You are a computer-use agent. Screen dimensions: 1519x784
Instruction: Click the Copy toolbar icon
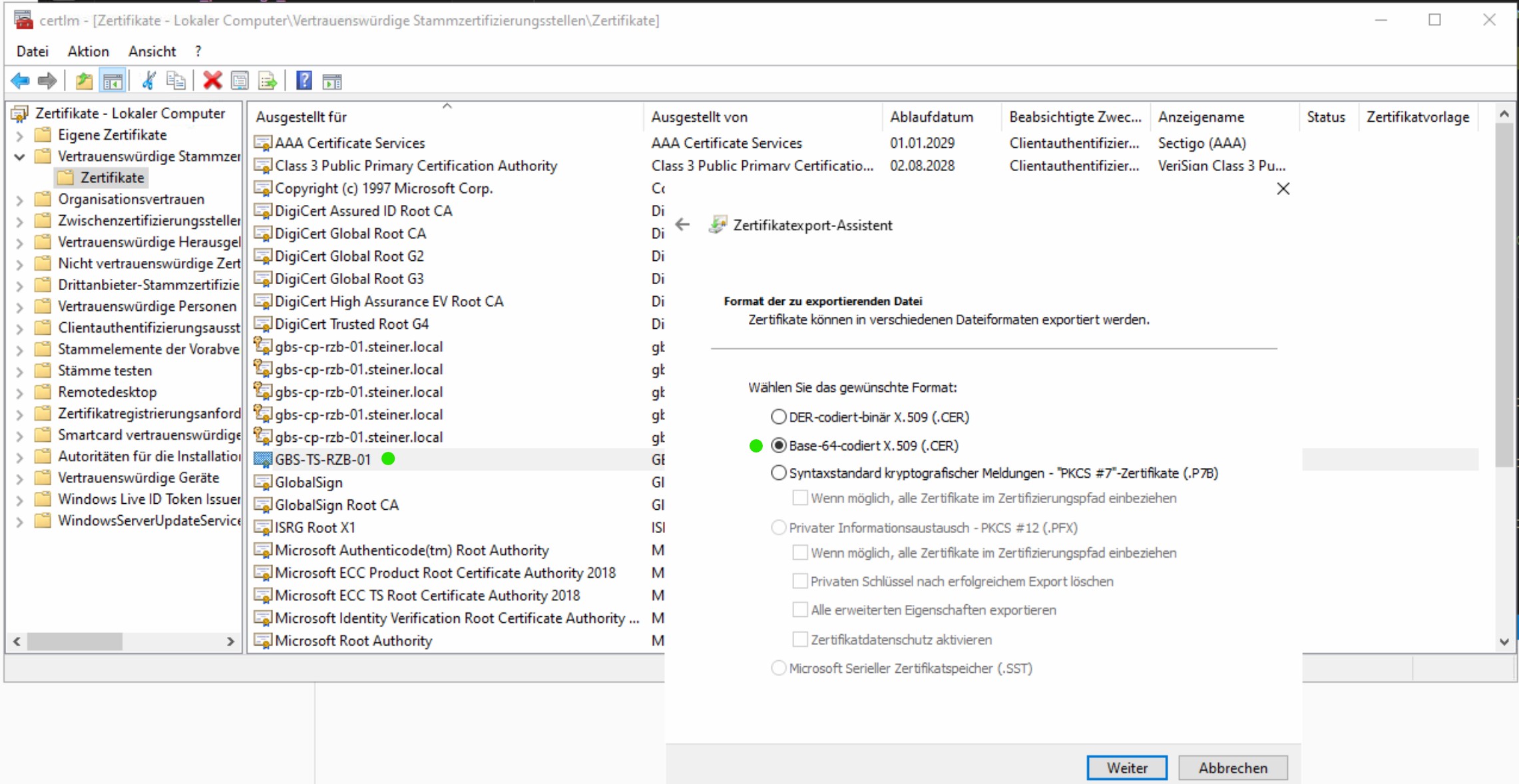click(176, 81)
